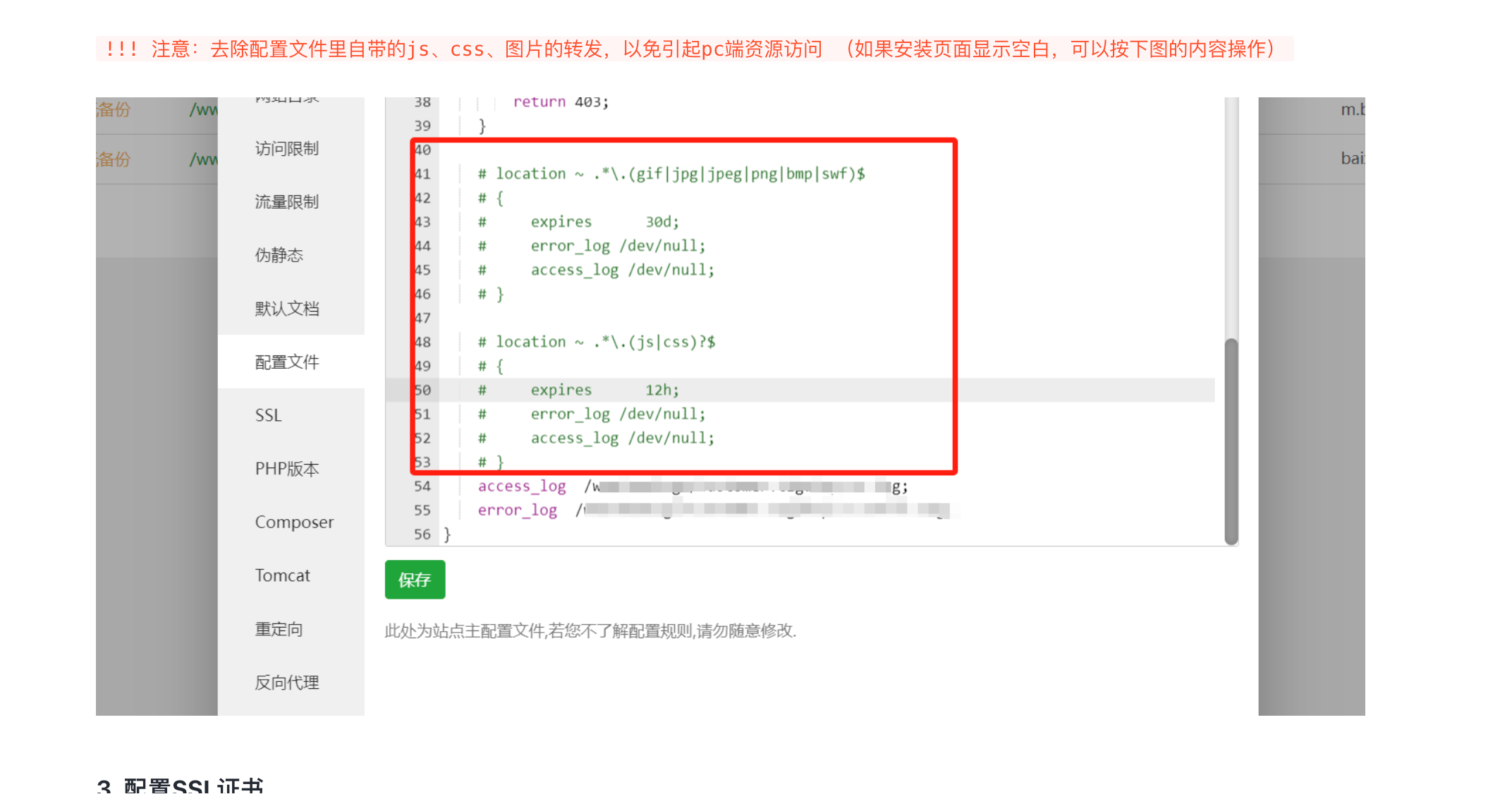Click the line 41 location gif|jpg rule

(x=671, y=174)
